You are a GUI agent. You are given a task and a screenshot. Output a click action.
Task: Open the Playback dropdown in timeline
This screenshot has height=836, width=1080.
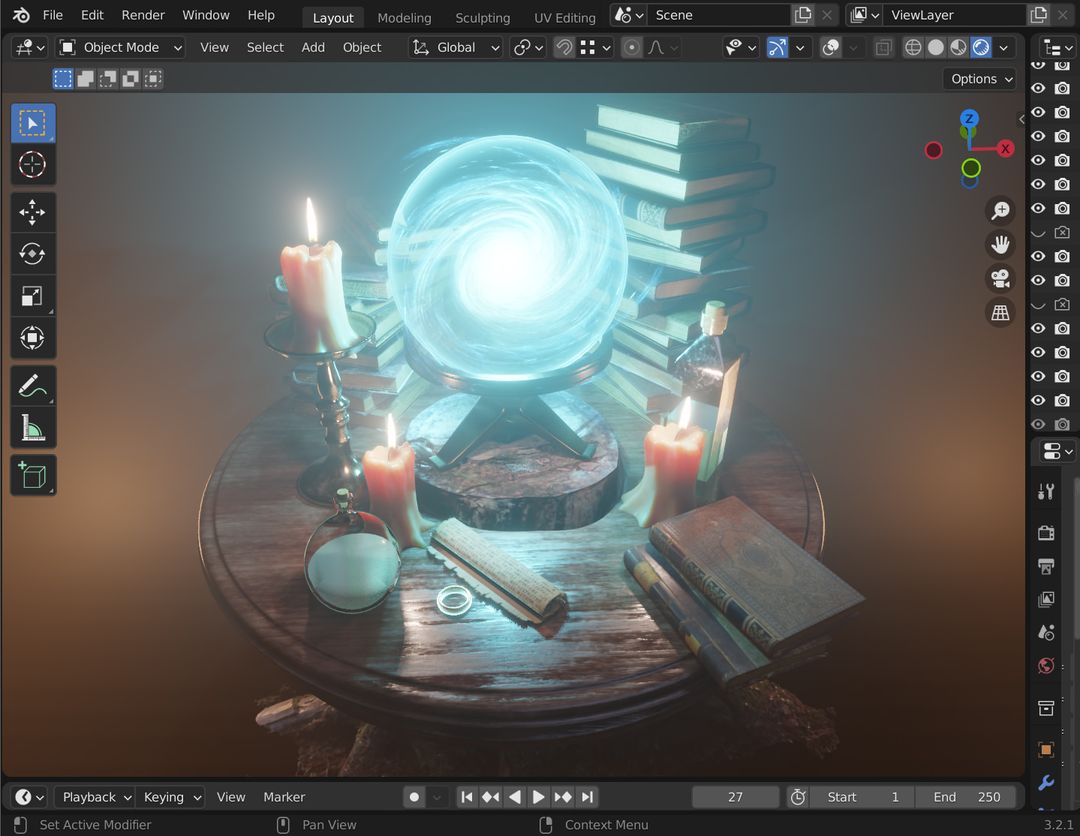click(94, 797)
